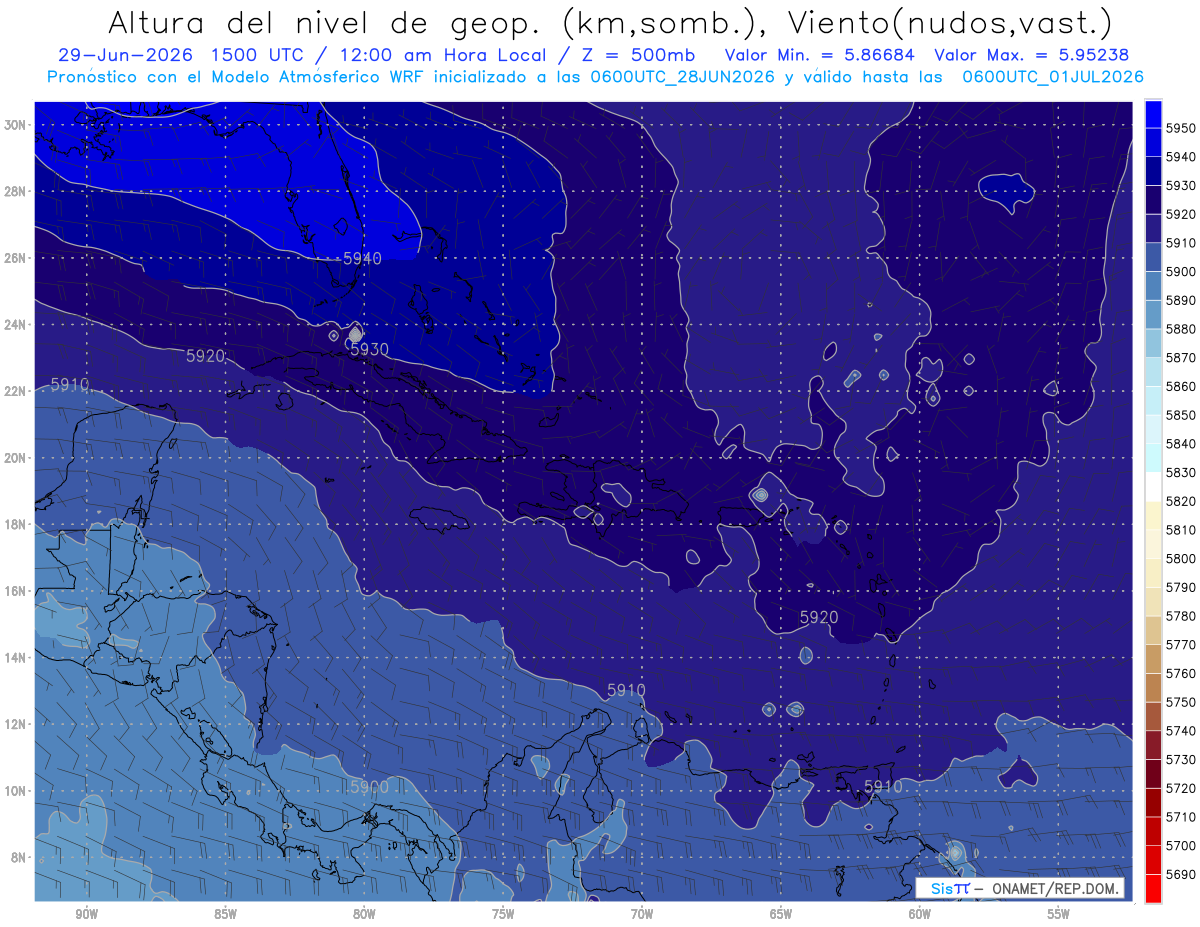Click the 5700 colorbar value
1200x927 pixels.
click(1181, 845)
